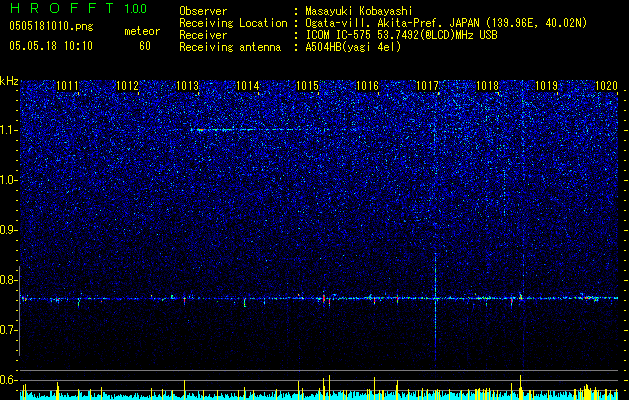Viewport: 629px width, 400px height.
Task: Click the 1.1 frequency axis label
Action: point(8,130)
